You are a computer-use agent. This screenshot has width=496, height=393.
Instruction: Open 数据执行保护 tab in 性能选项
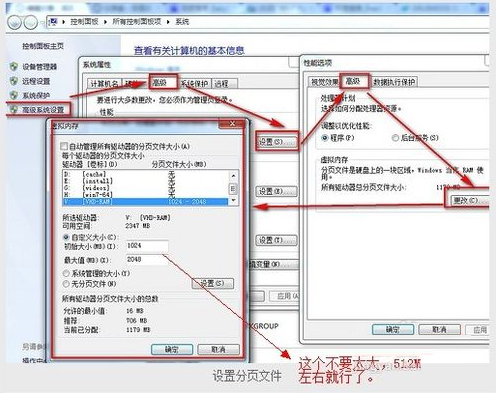click(394, 82)
